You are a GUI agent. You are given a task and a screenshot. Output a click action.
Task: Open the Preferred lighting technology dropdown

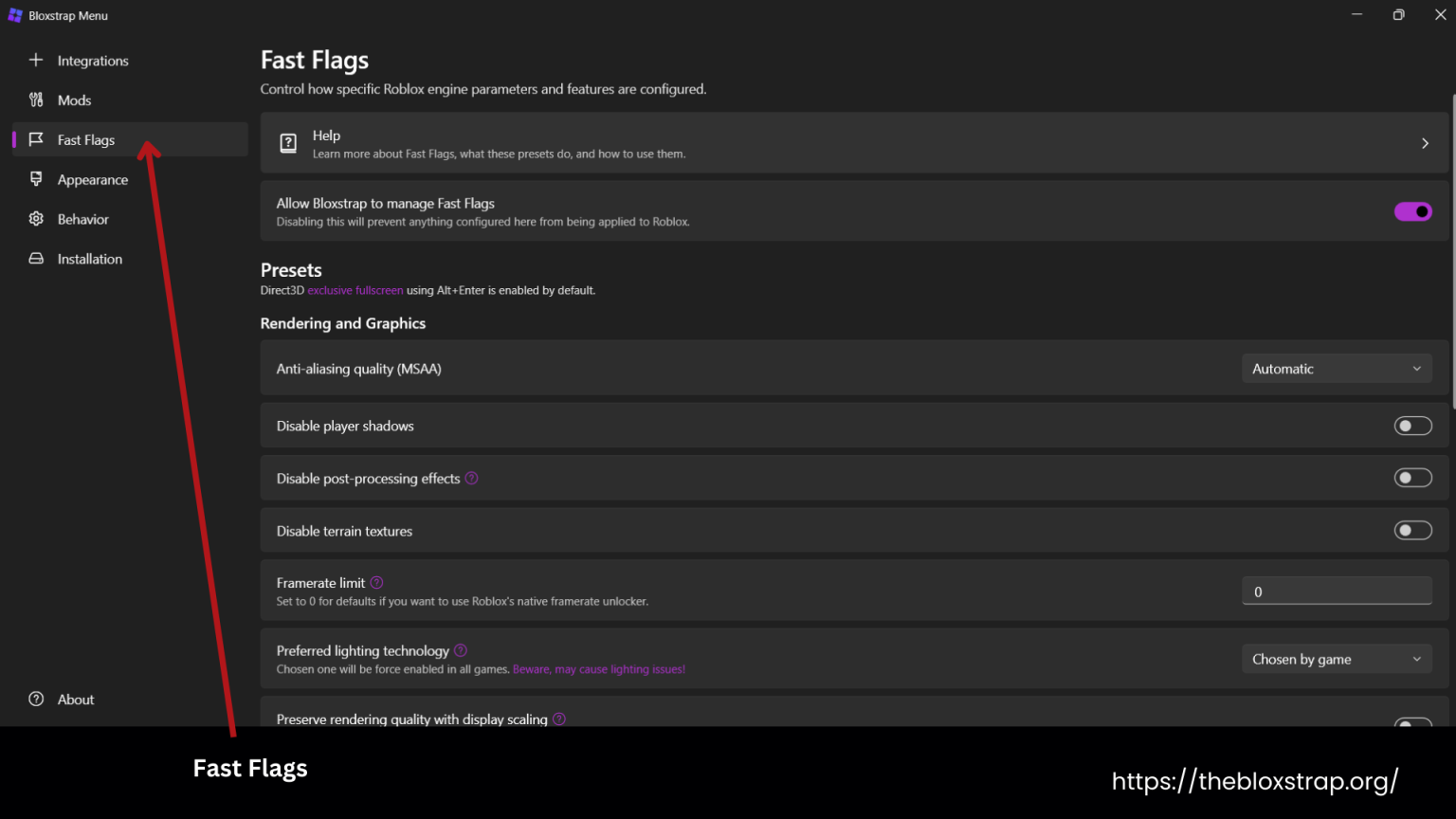point(1337,658)
